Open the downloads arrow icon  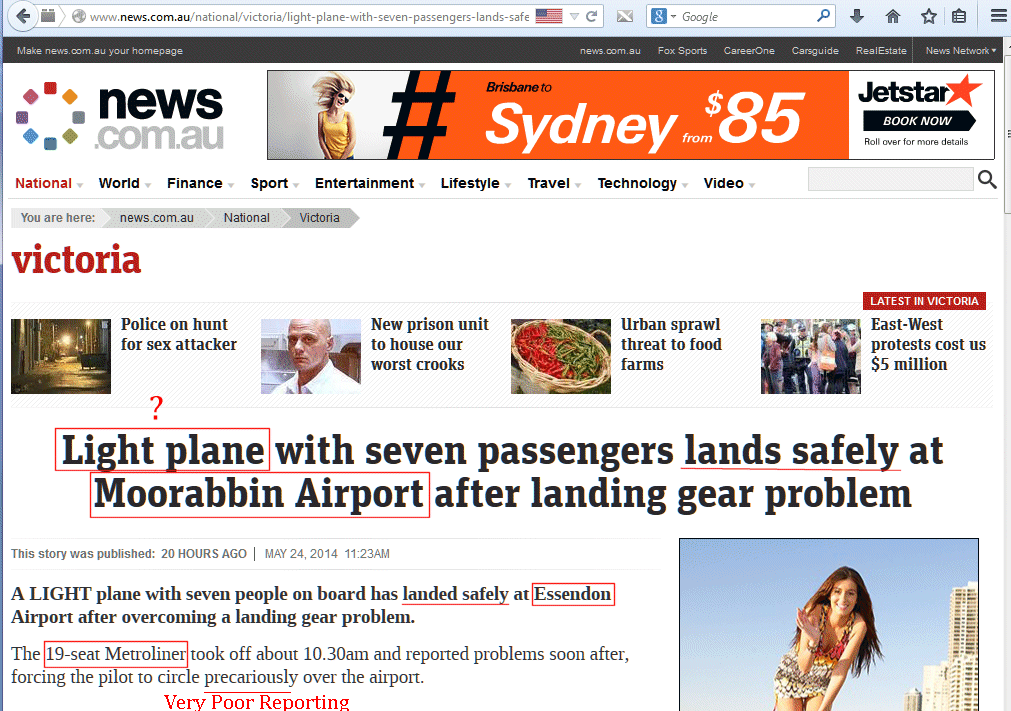856,17
